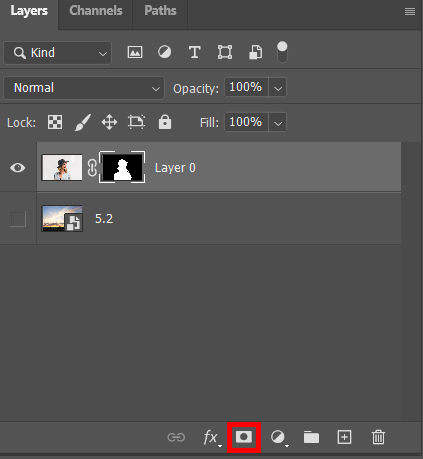The height and width of the screenshot is (459, 423).
Task: Select the 5.2 layer name
Action: 104,219
